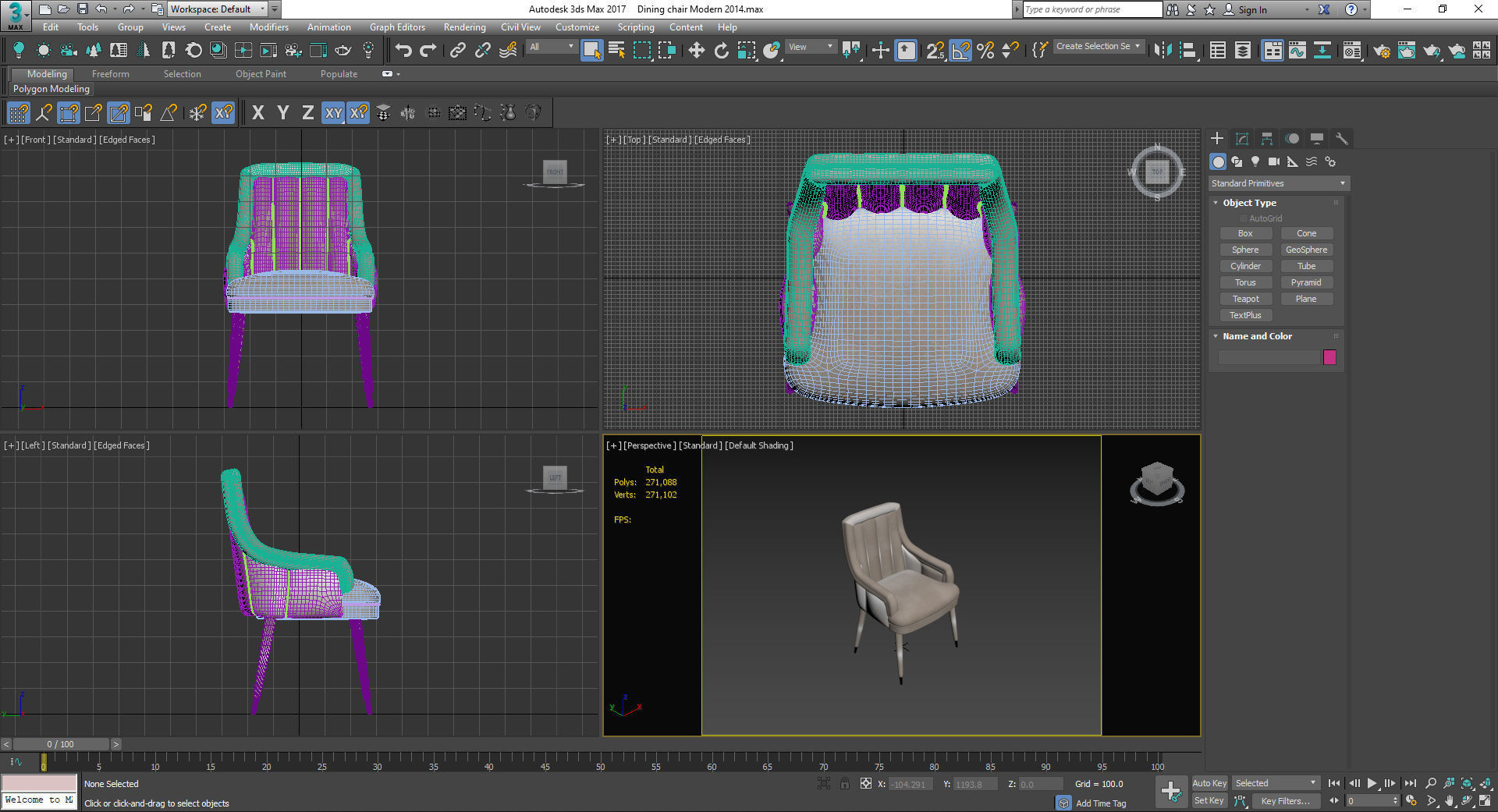The width and height of the screenshot is (1498, 812).
Task: Click the Unlink Selection icon
Action: [x=483, y=51]
